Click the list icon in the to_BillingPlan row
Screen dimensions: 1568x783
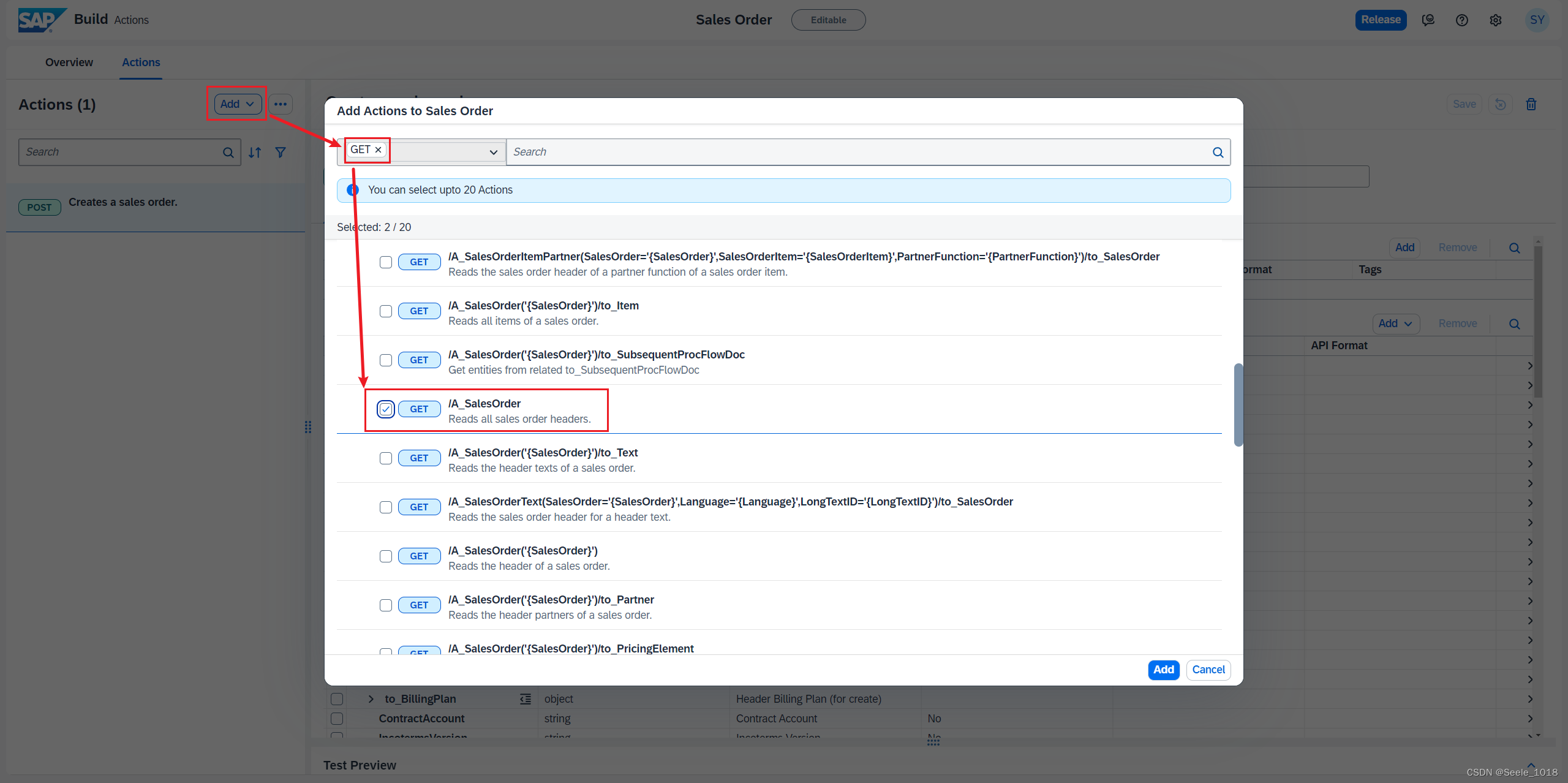[526, 699]
